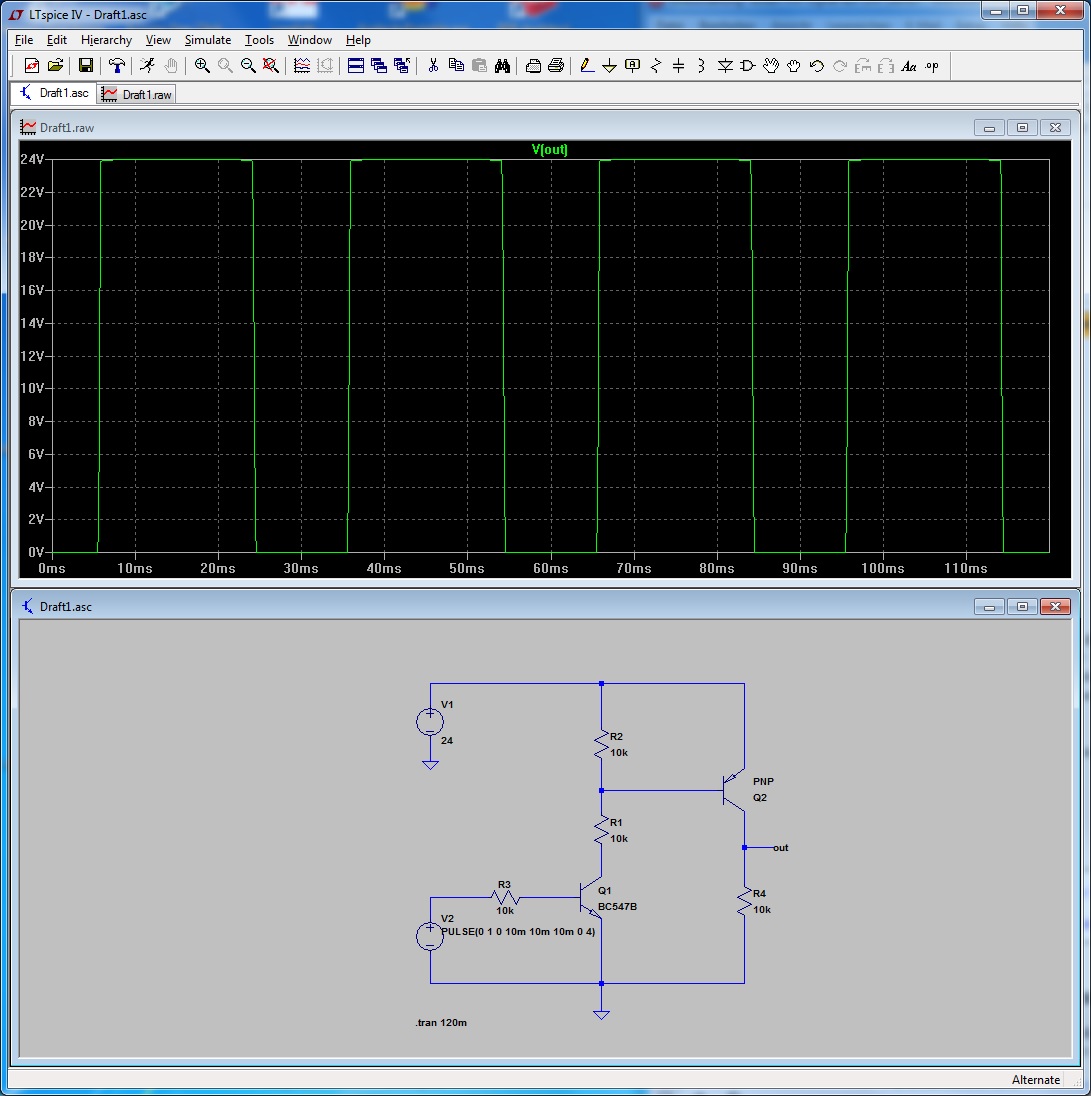Click the New Schematic toolbar icon
1091x1096 pixels.
[31, 66]
